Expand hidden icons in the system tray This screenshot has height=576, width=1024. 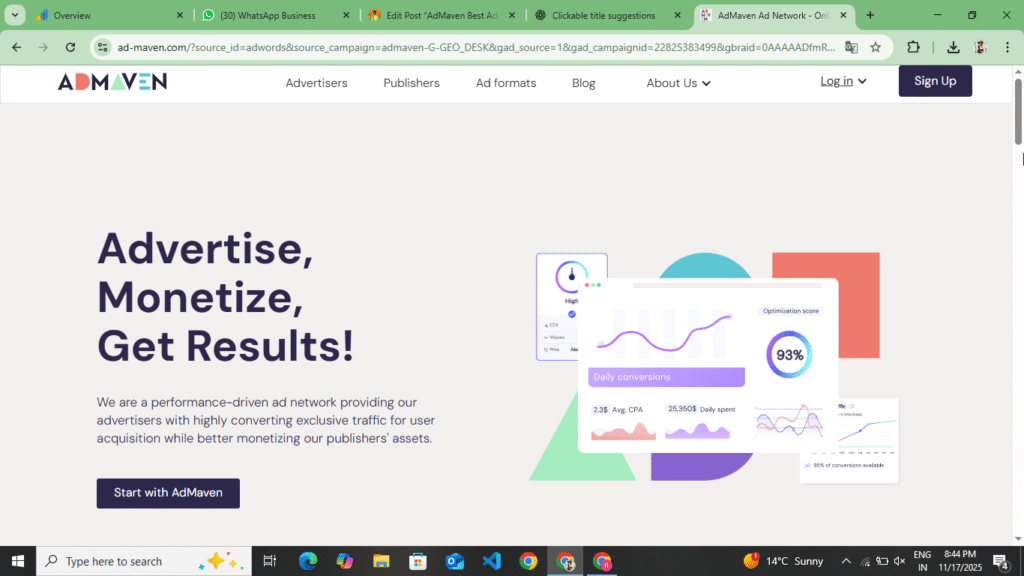click(846, 561)
